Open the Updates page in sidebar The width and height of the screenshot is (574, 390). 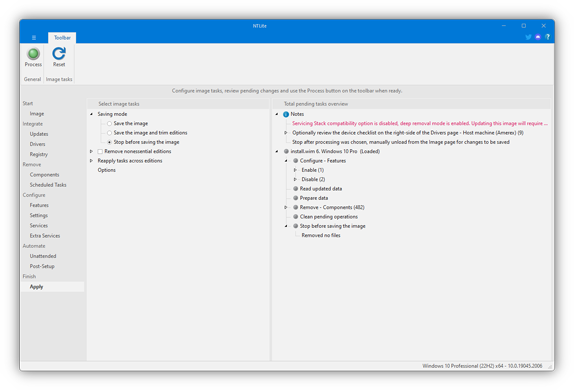pyautogui.click(x=39, y=134)
